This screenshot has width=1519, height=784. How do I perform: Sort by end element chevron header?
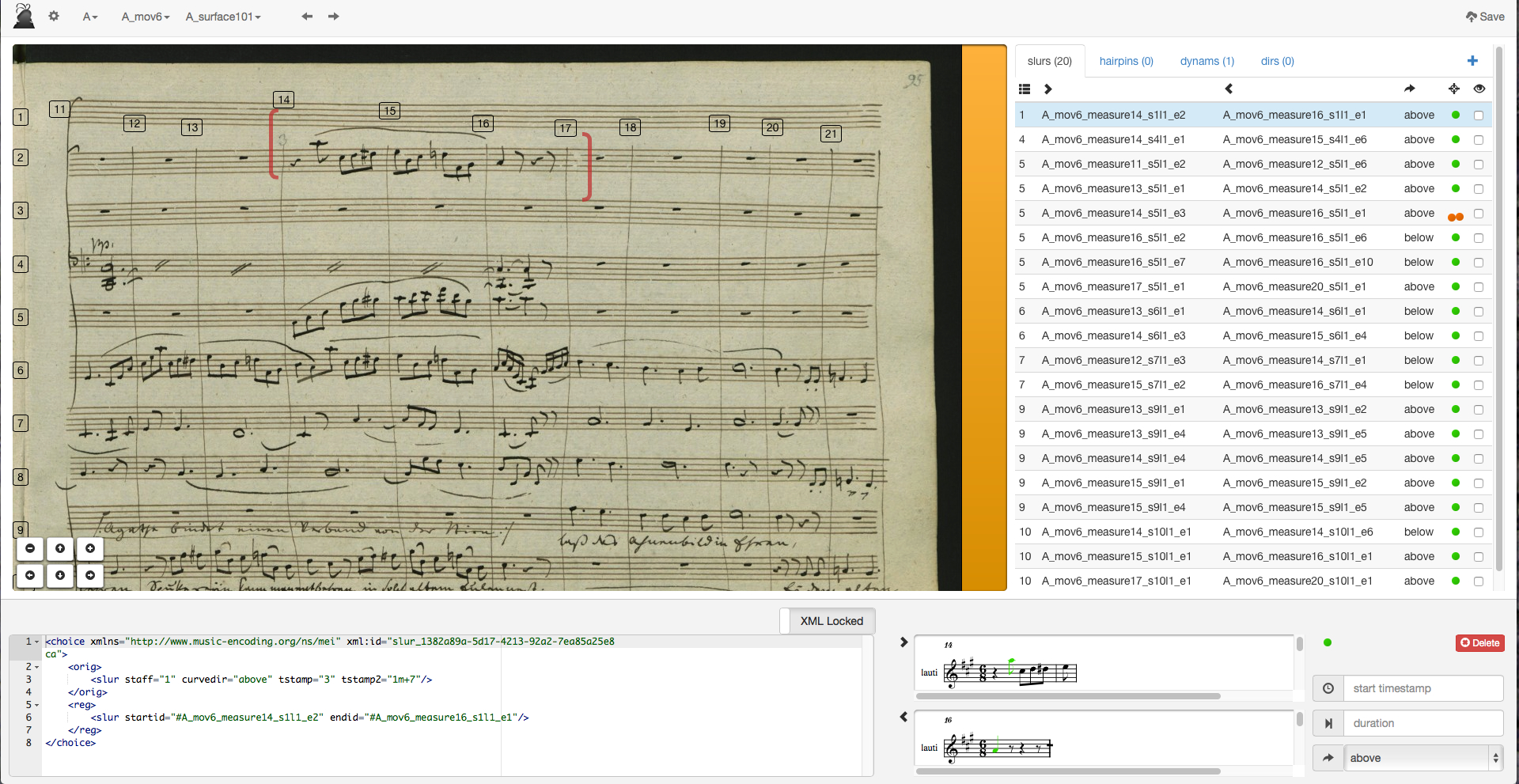point(1229,89)
